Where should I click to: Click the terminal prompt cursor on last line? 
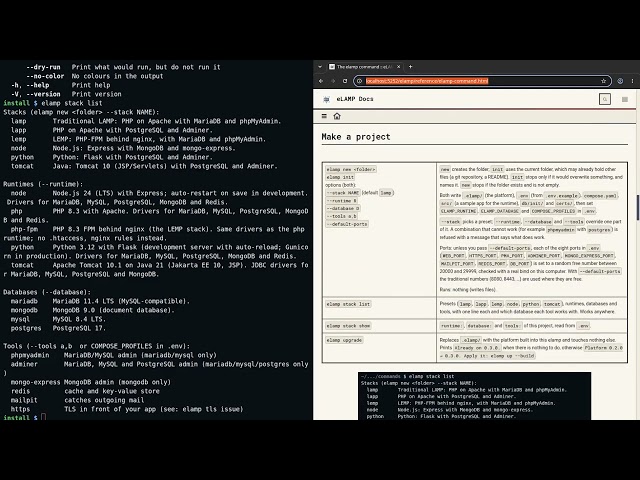pos(43,417)
